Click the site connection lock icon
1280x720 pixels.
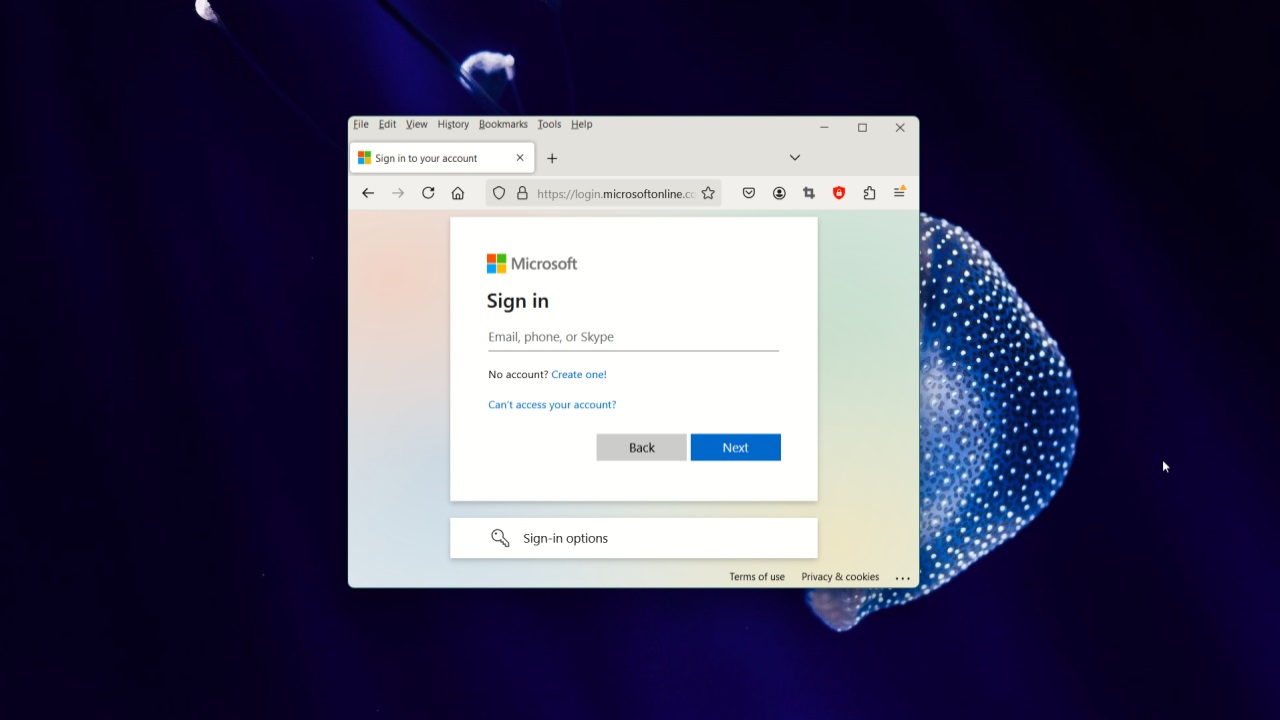[x=523, y=192]
